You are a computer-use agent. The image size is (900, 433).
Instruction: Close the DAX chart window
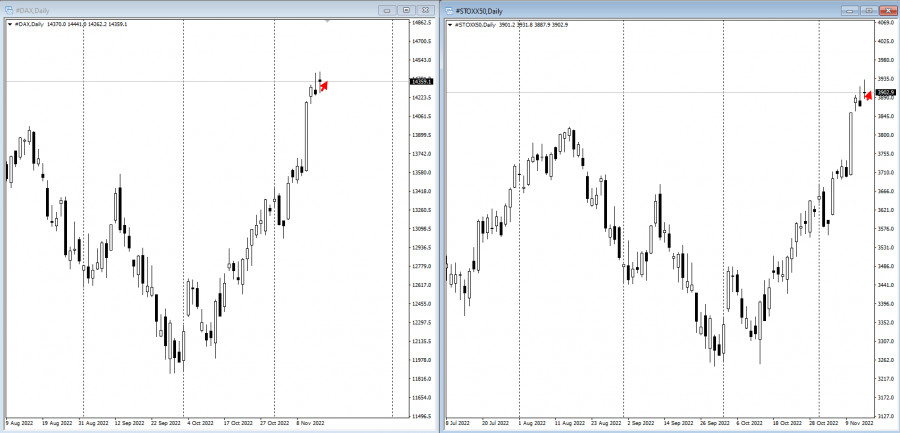click(x=424, y=10)
